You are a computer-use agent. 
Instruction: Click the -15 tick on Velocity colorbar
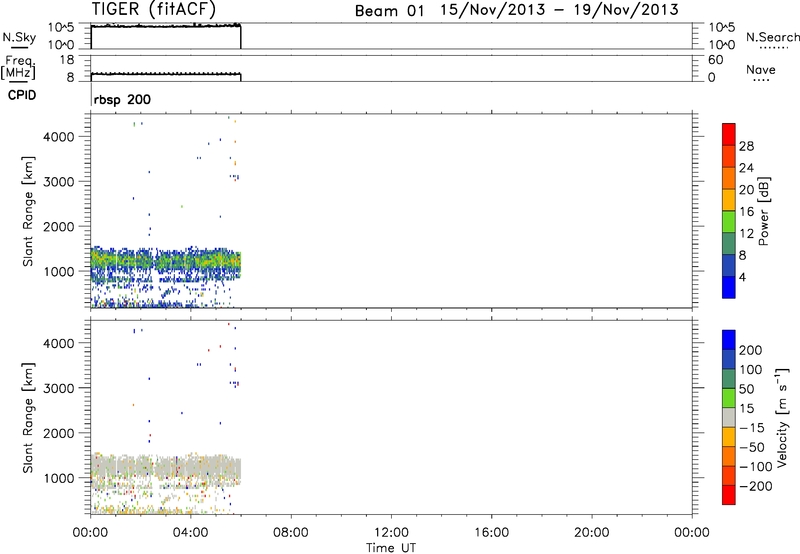pyautogui.click(x=752, y=428)
